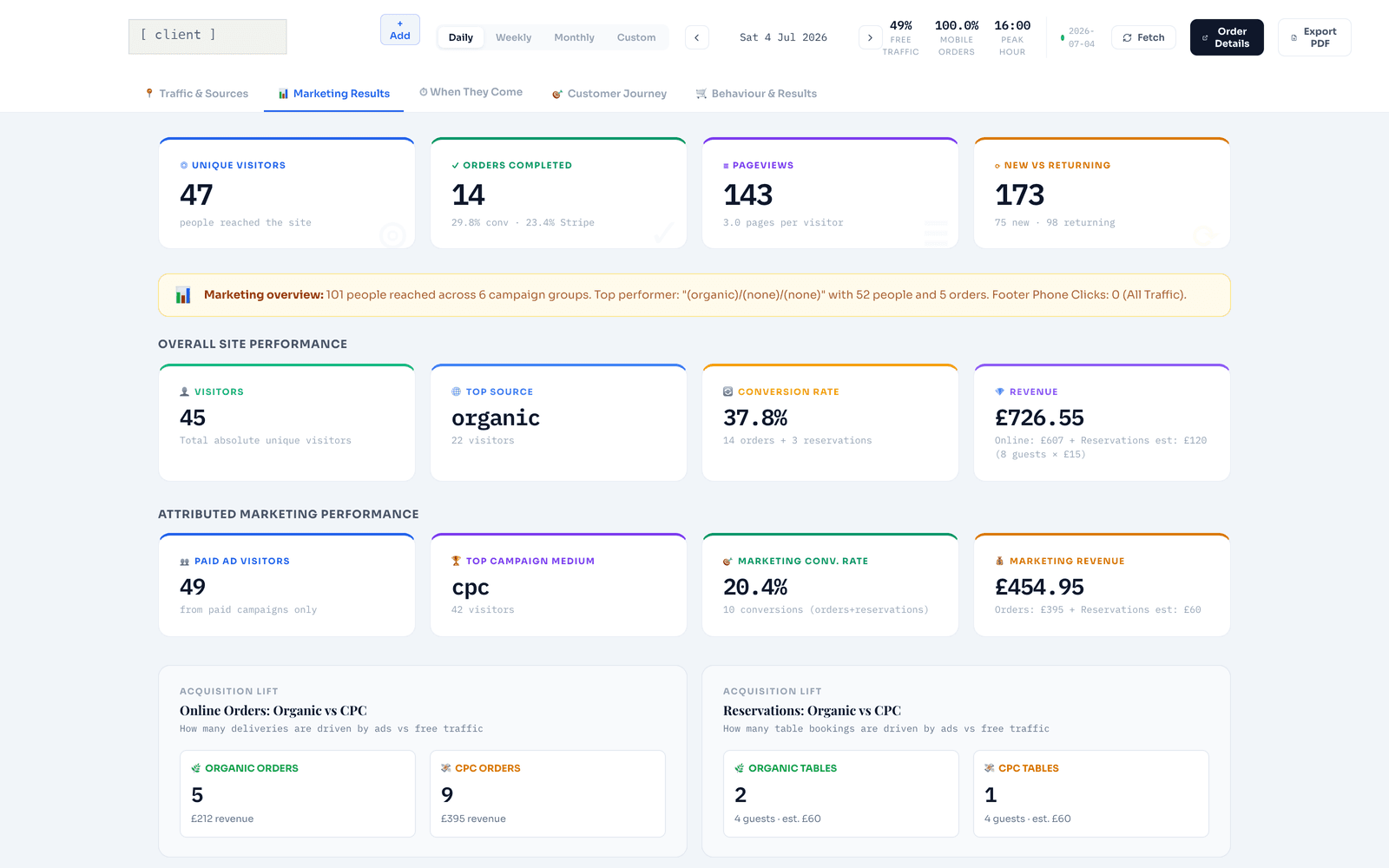This screenshot has height=868, width=1389.
Task: Click the diamond icon by Revenue
Action: [x=999, y=391]
